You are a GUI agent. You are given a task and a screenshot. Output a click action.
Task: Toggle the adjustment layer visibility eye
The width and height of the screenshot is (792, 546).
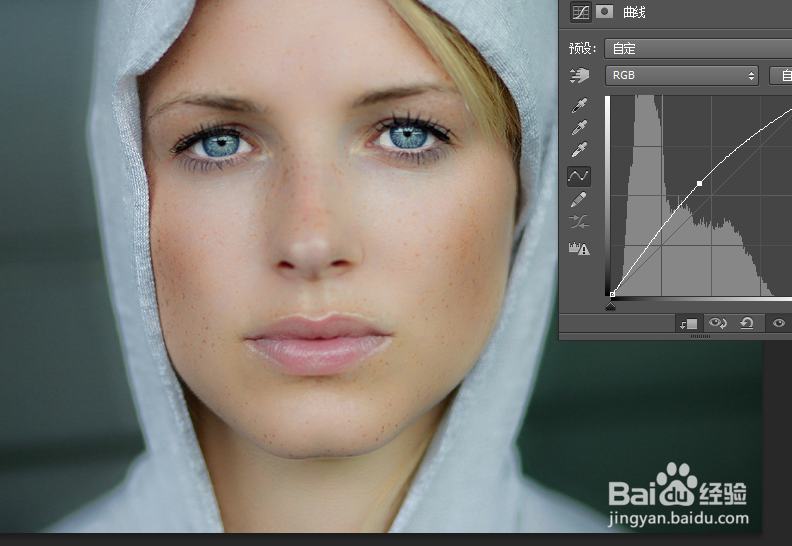pyautogui.click(x=778, y=323)
